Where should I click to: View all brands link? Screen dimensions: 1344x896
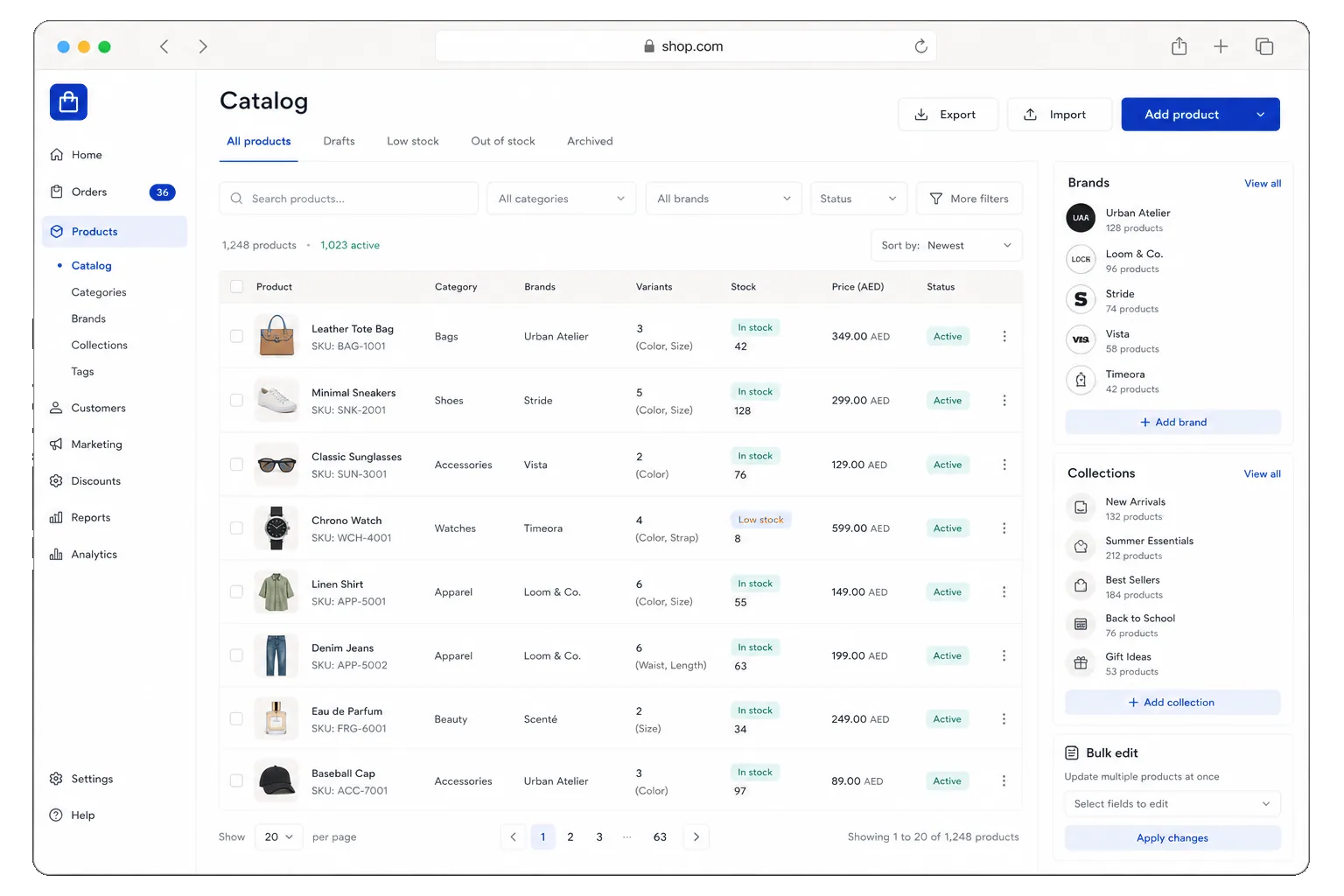tap(1263, 184)
